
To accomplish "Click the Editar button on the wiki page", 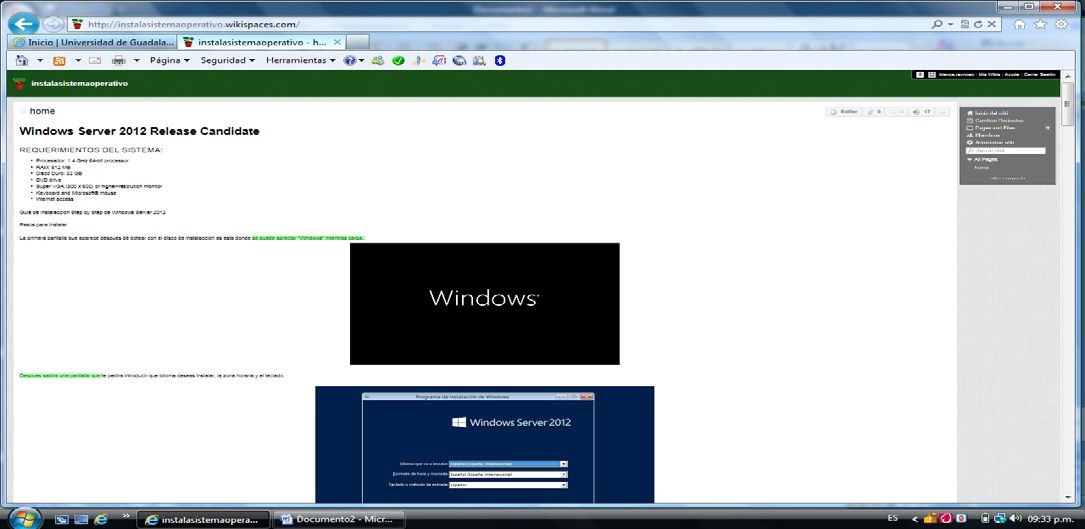I will tap(843, 112).
